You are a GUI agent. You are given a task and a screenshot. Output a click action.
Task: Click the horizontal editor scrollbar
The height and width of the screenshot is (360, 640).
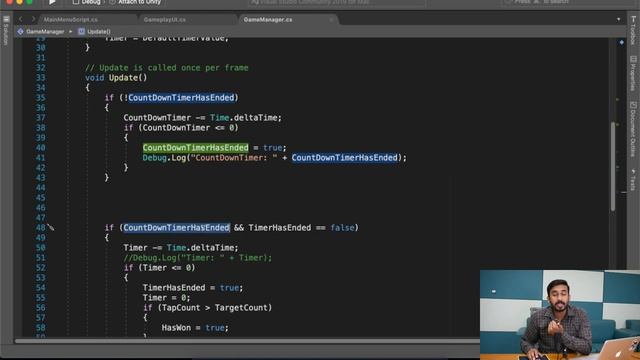click(x=247, y=340)
